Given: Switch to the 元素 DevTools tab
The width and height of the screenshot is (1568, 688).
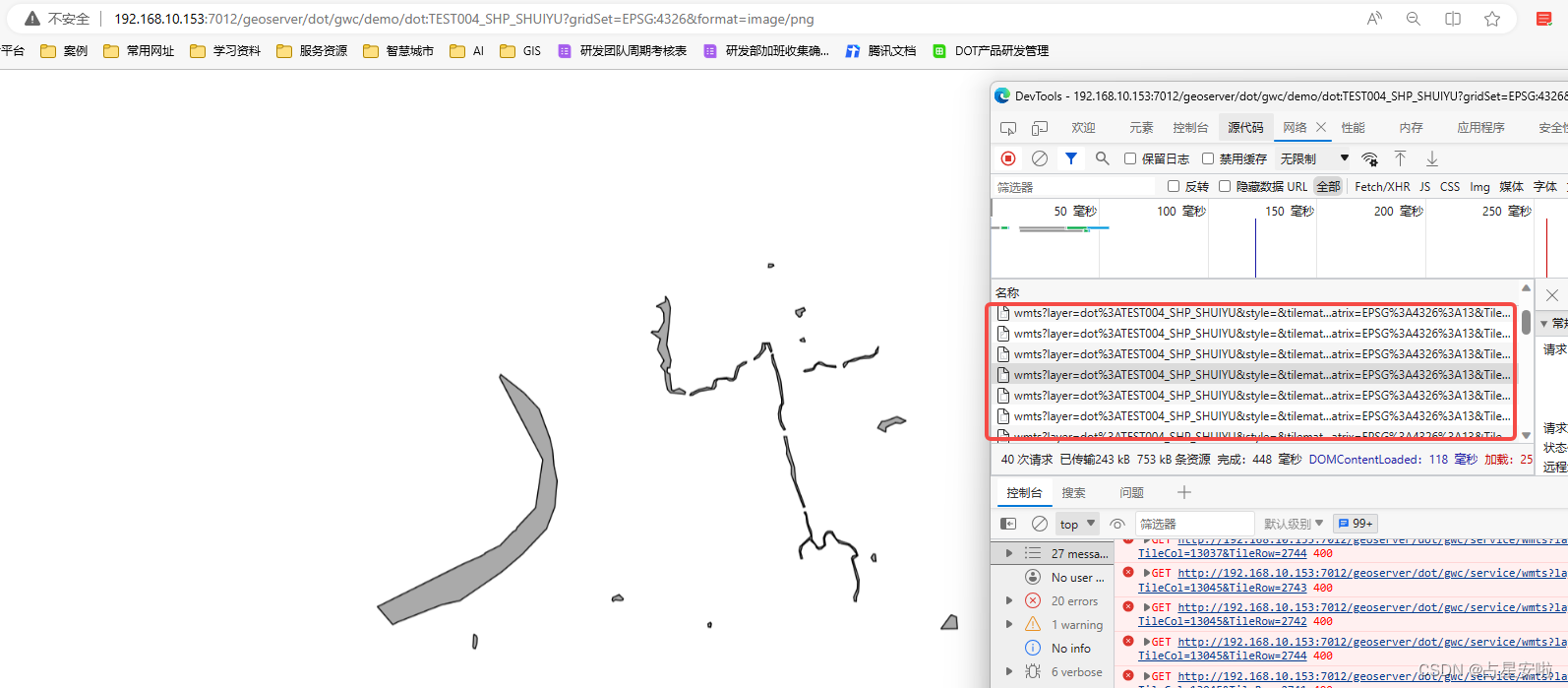Looking at the screenshot, I should [1141, 128].
